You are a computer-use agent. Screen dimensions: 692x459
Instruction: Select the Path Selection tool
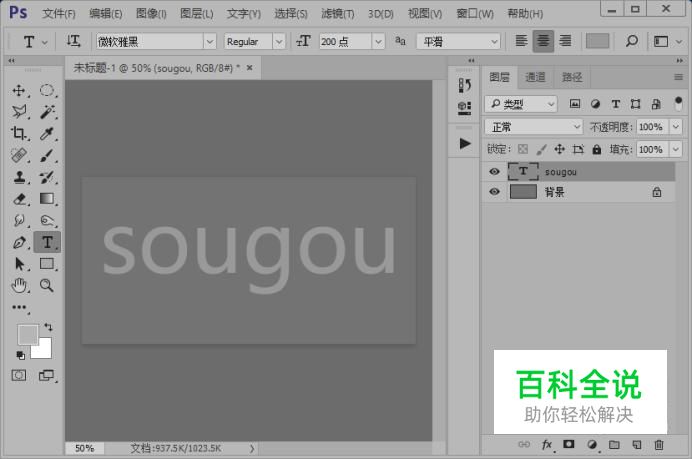19,264
